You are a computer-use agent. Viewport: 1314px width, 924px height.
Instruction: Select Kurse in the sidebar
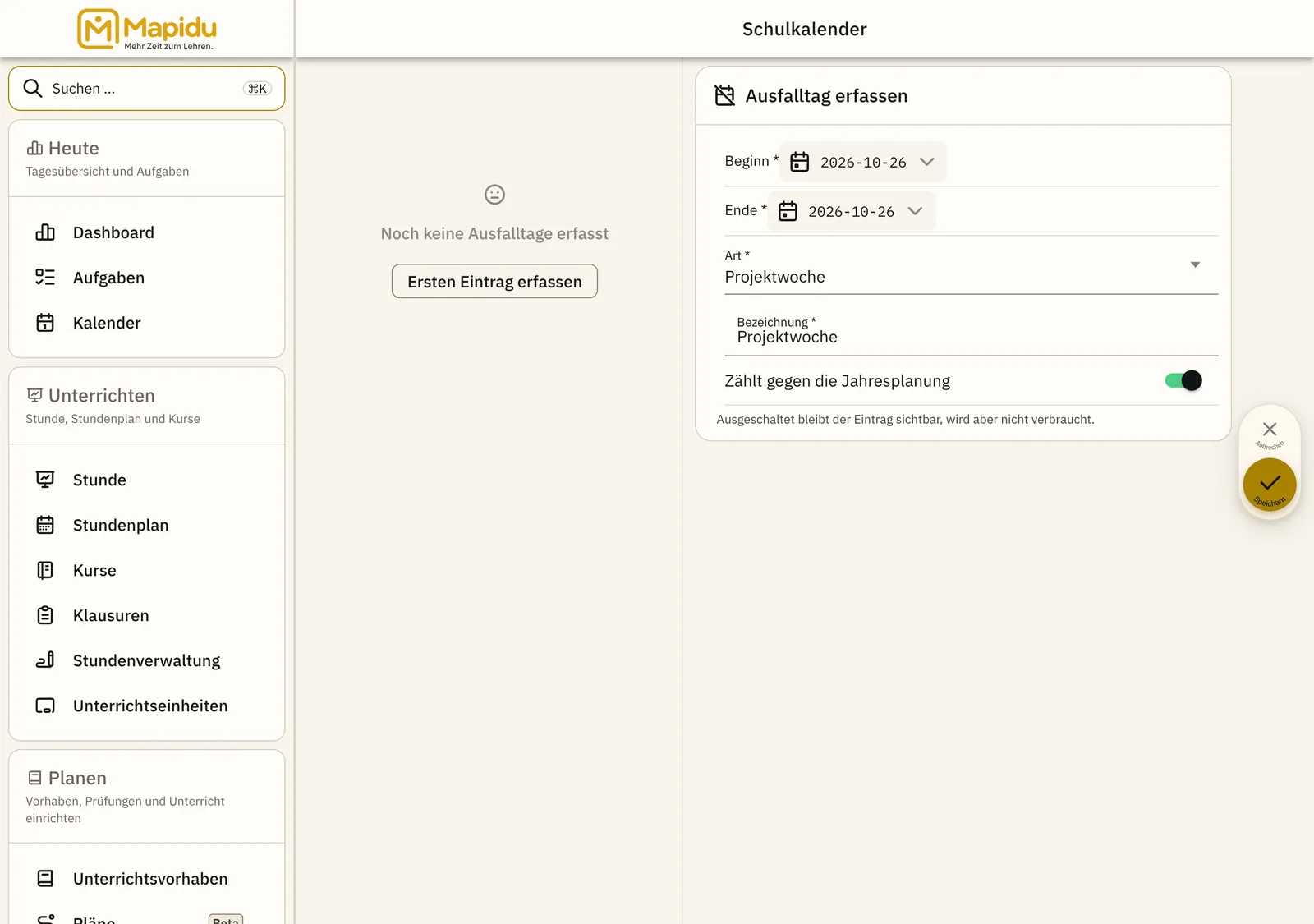coord(147,570)
